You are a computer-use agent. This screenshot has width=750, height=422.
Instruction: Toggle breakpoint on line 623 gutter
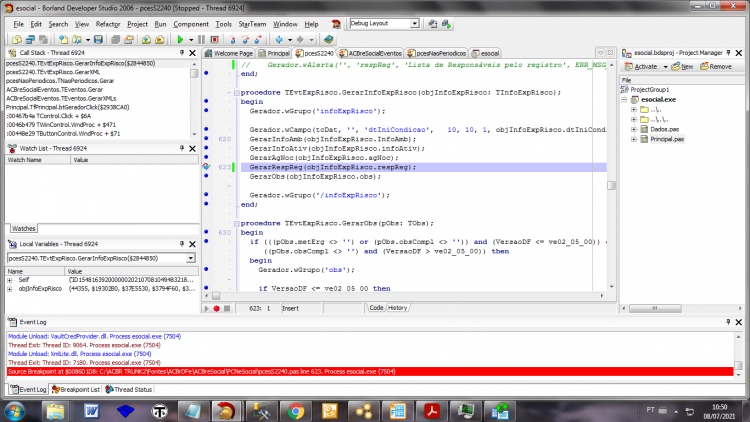click(206, 167)
